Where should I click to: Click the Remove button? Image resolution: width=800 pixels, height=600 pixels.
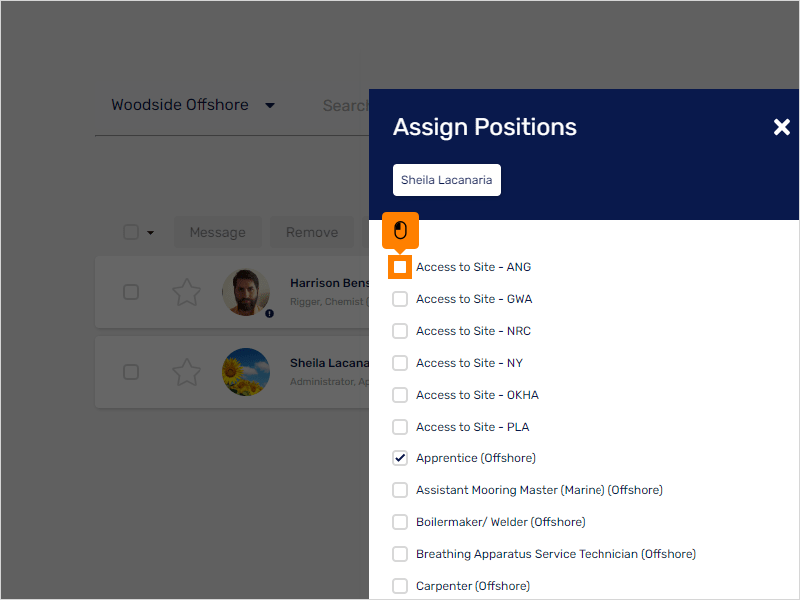[x=312, y=233]
